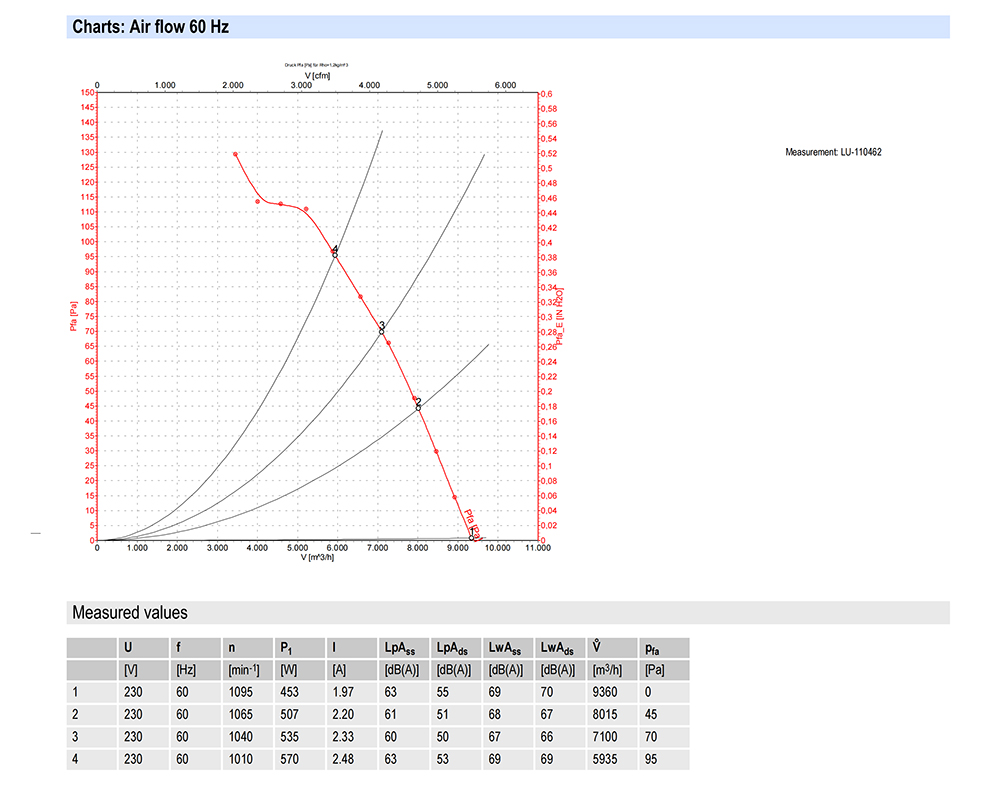Viewport: 1000px width, 785px height.
Task: Click the "Pfa [Pa]" left axis label
Action: pyautogui.click(x=75, y=316)
